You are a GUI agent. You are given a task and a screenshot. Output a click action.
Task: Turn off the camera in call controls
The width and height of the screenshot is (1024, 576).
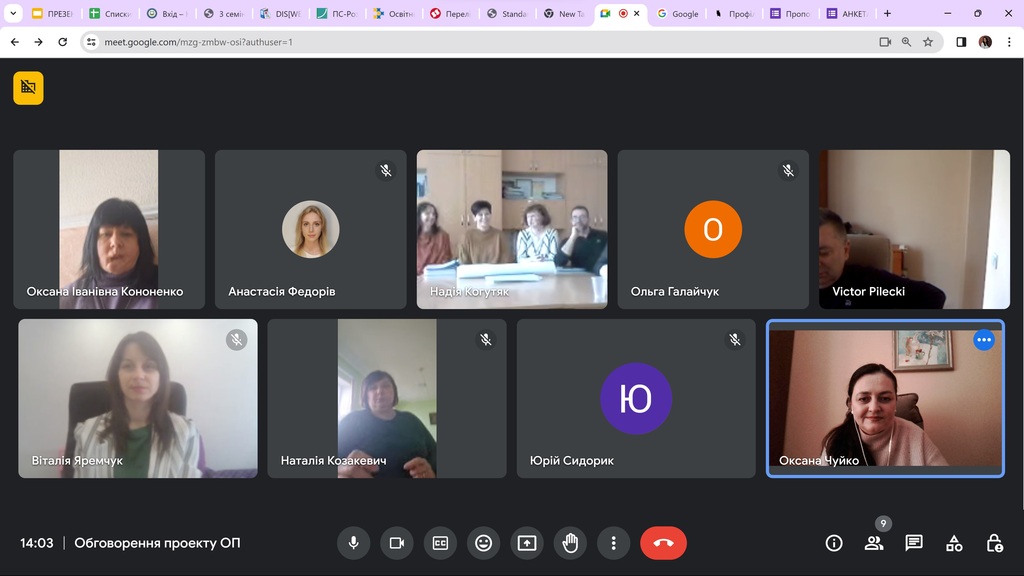tap(396, 543)
